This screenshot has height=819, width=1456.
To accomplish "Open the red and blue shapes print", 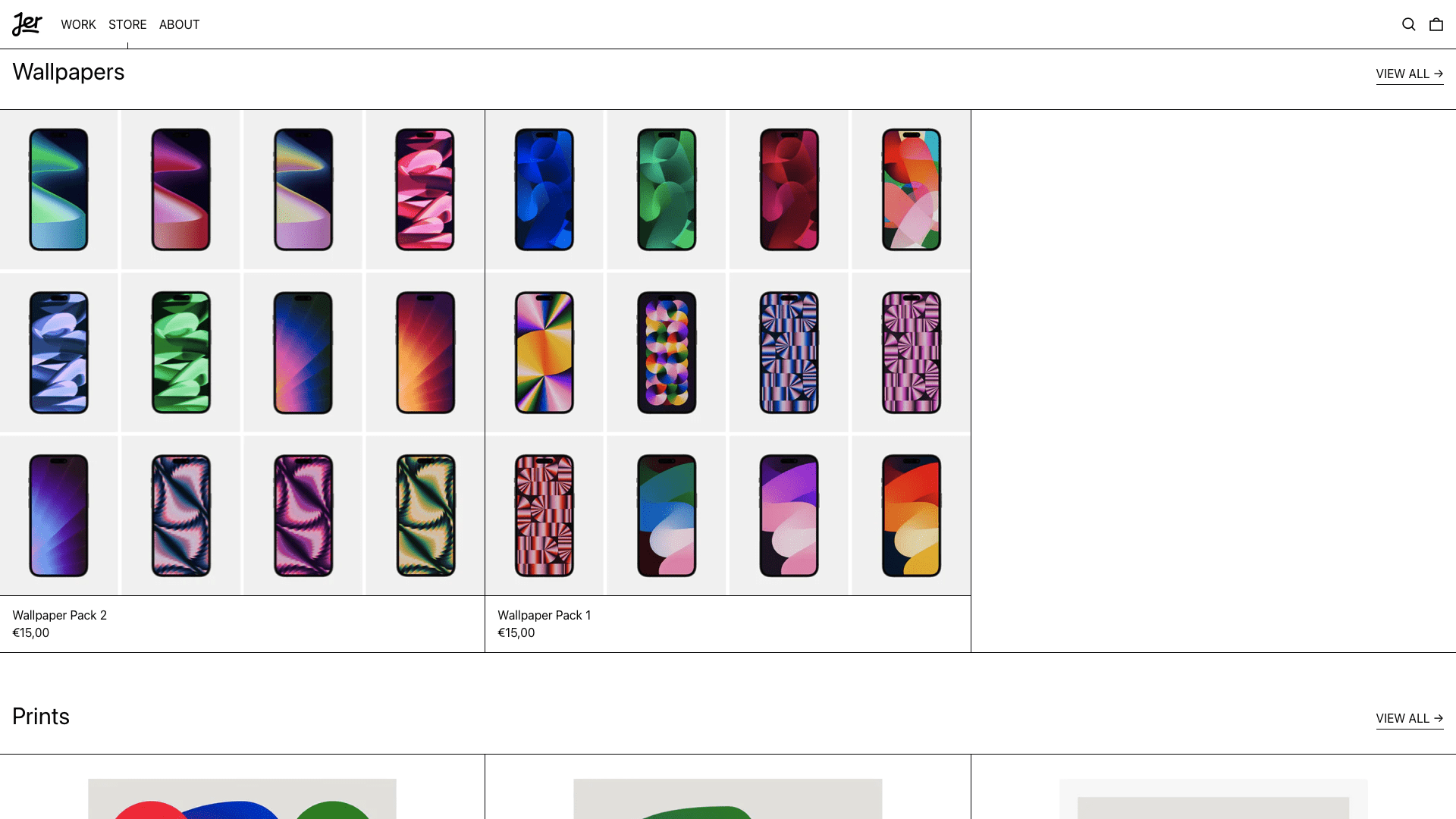I will 242,799.
